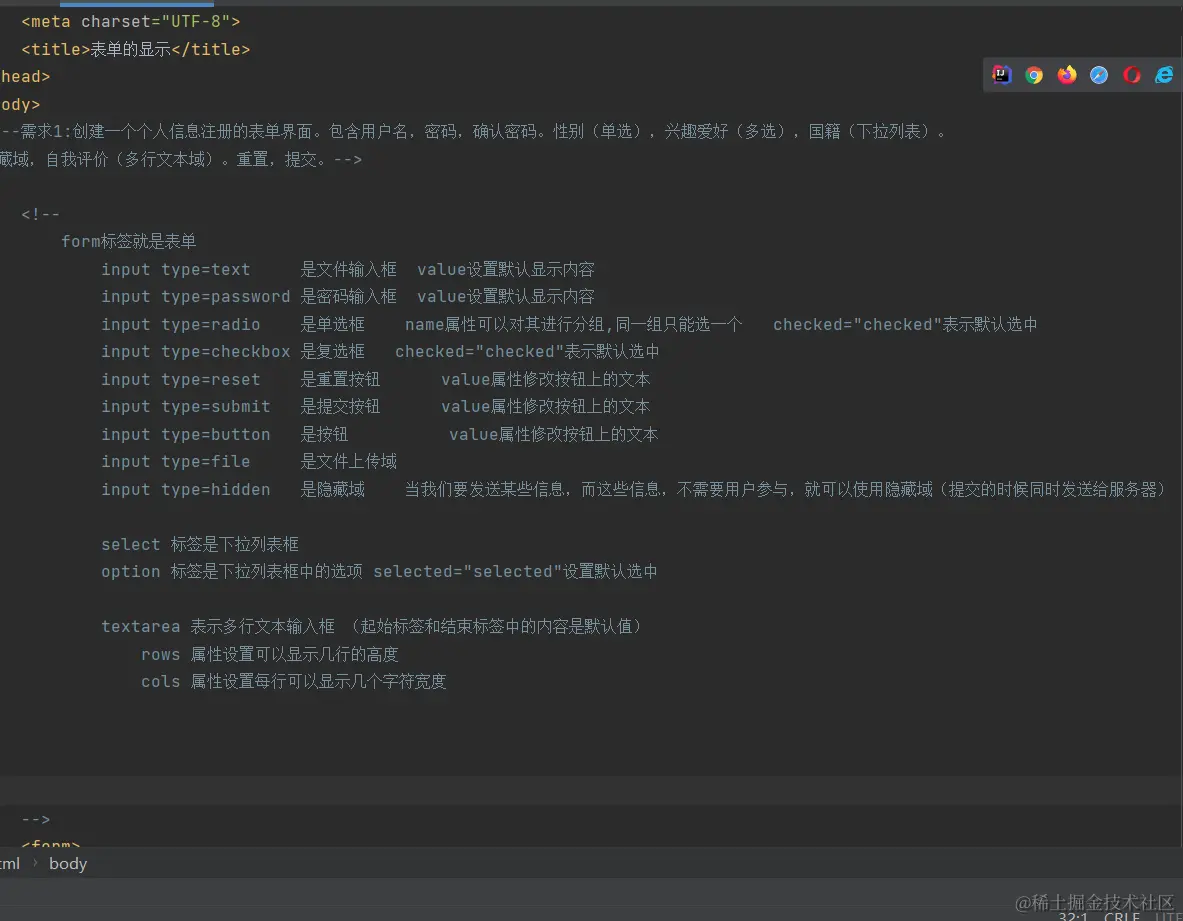Open preview in Safari browser
Viewport: 1183px width, 921px height.
tap(1099, 74)
